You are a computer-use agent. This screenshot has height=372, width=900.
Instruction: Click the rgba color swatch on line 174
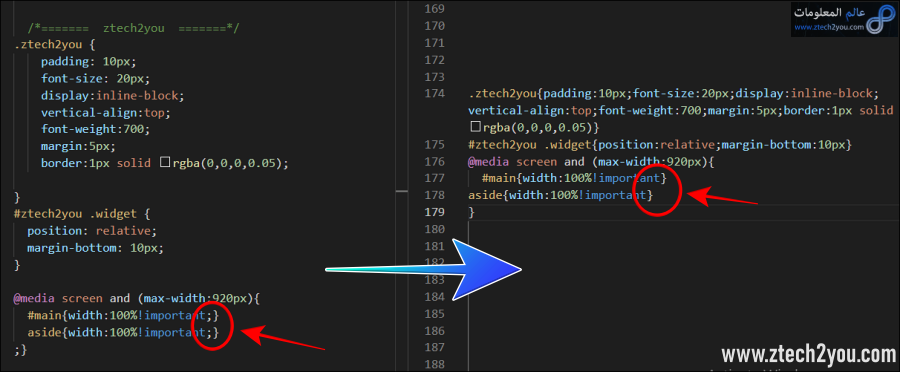[x=475, y=126]
